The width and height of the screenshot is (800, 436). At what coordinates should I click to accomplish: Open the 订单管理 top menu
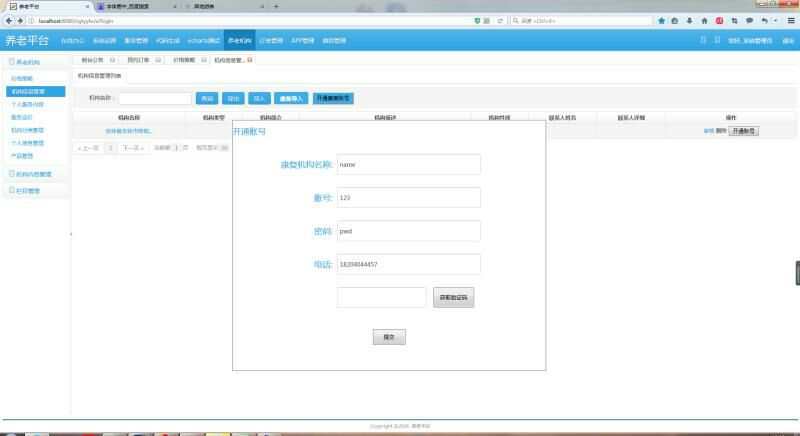pyautogui.click(x=271, y=41)
